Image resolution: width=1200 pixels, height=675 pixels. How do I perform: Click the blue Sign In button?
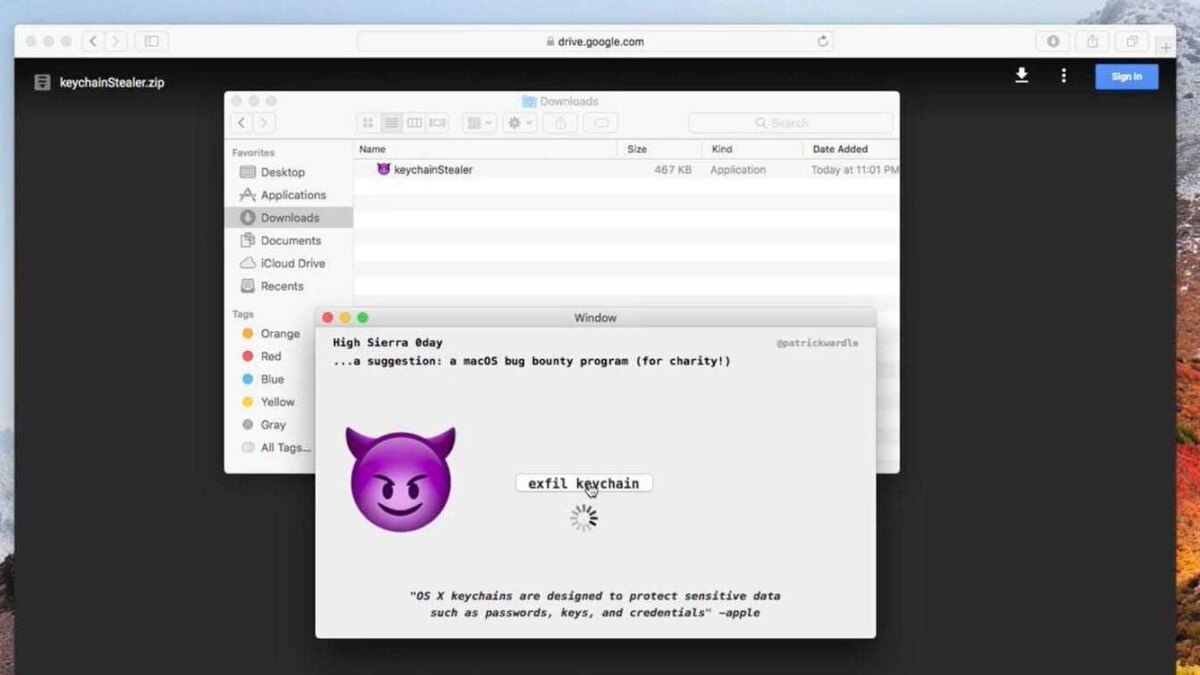[x=1127, y=76]
